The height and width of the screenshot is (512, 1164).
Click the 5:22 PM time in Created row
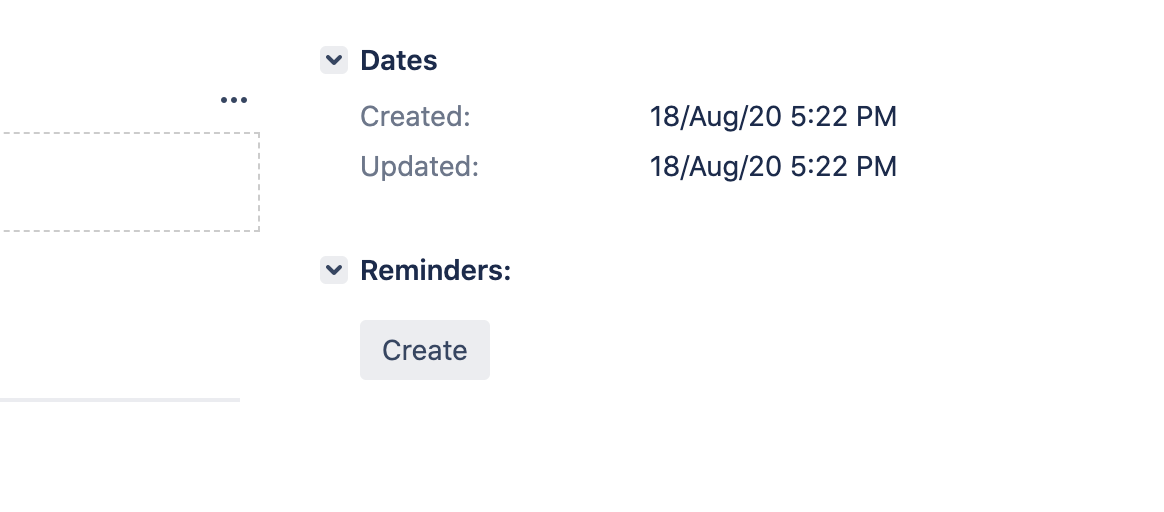pyautogui.click(x=843, y=117)
